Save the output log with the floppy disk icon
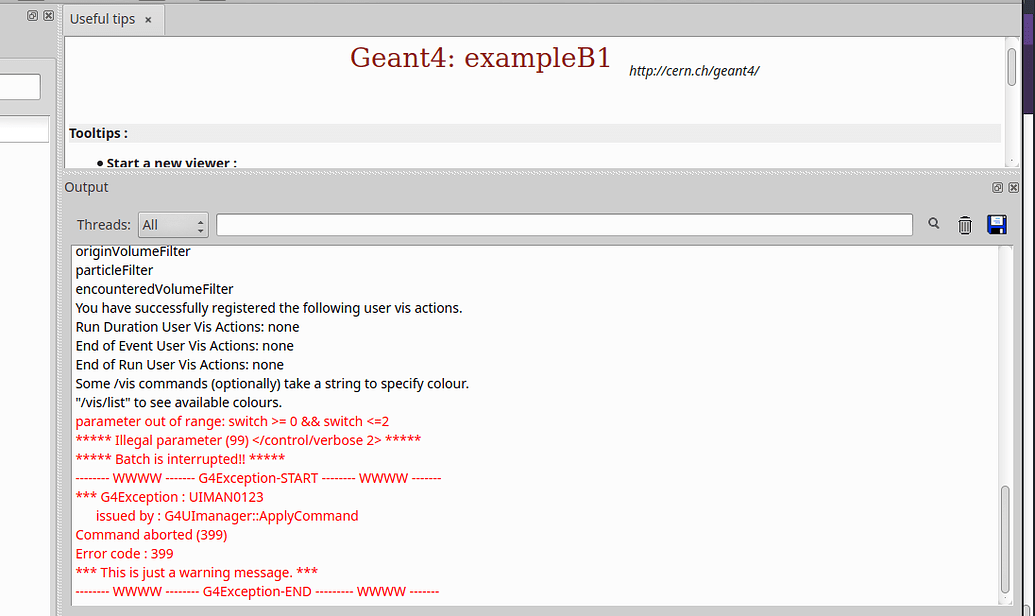The height and width of the screenshot is (616, 1035). pos(997,225)
